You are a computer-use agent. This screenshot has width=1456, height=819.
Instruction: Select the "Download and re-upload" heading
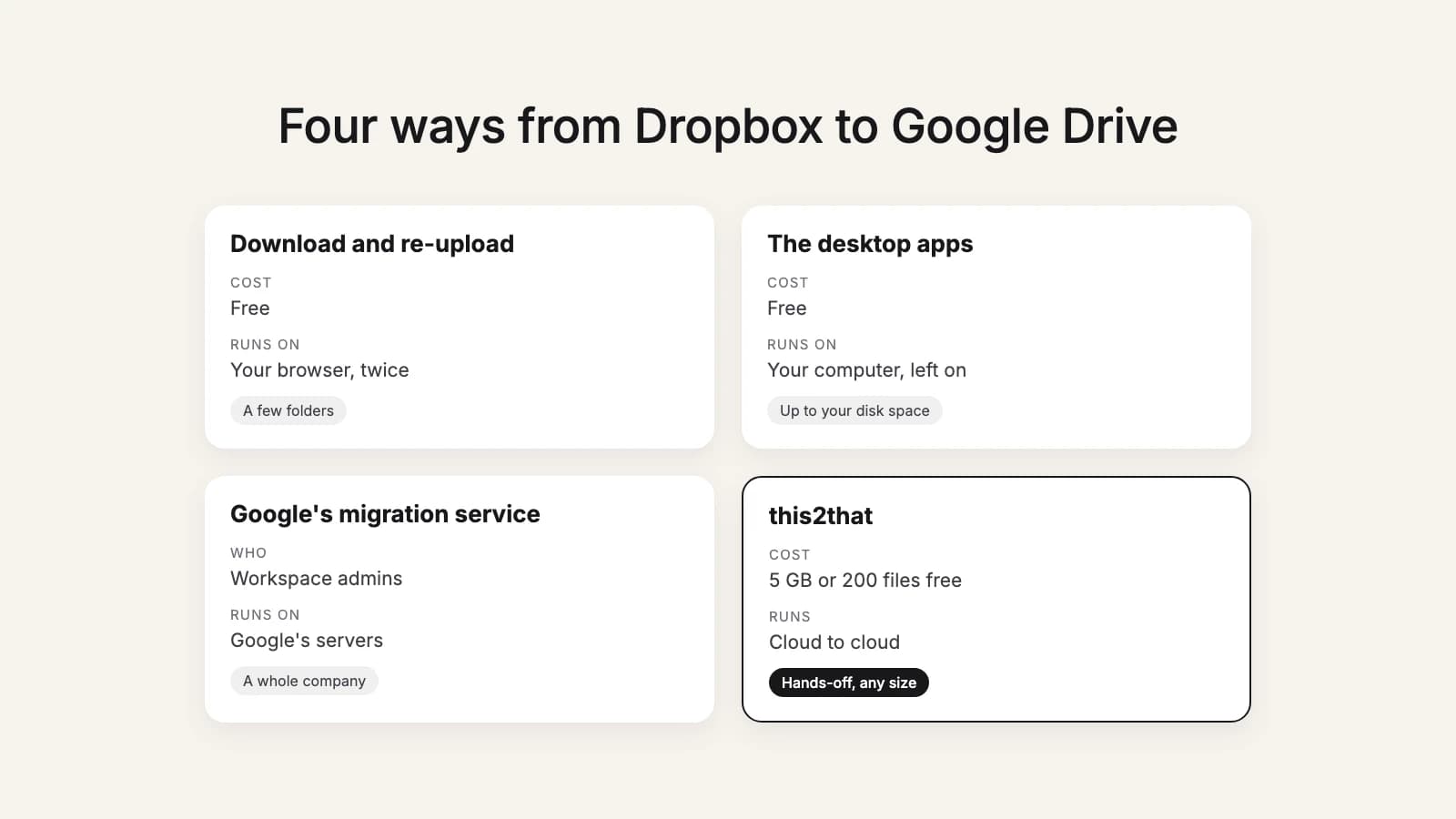(x=372, y=244)
